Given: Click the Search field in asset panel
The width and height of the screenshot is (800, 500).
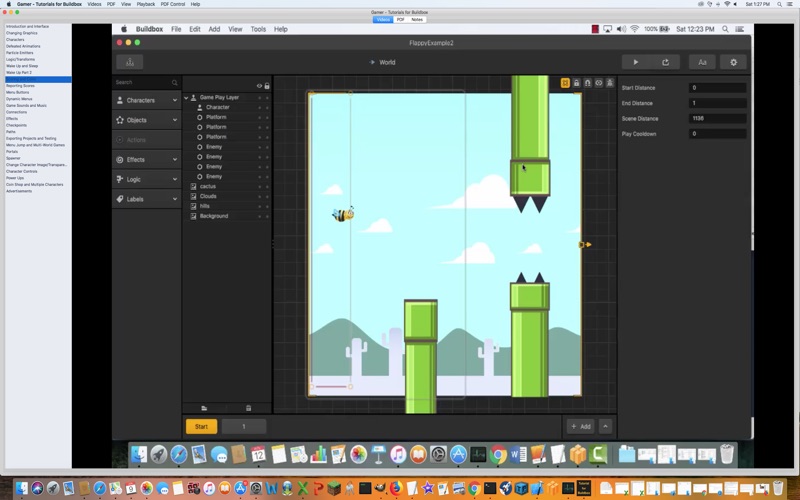Looking at the screenshot, I should [x=146, y=82].
